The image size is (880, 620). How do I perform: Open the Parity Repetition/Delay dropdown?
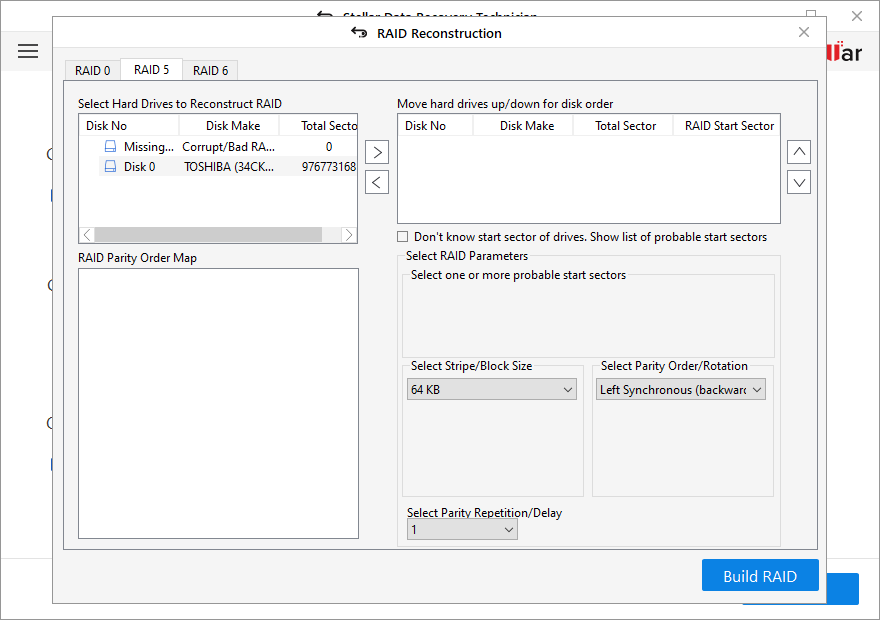tap(462, 530)
